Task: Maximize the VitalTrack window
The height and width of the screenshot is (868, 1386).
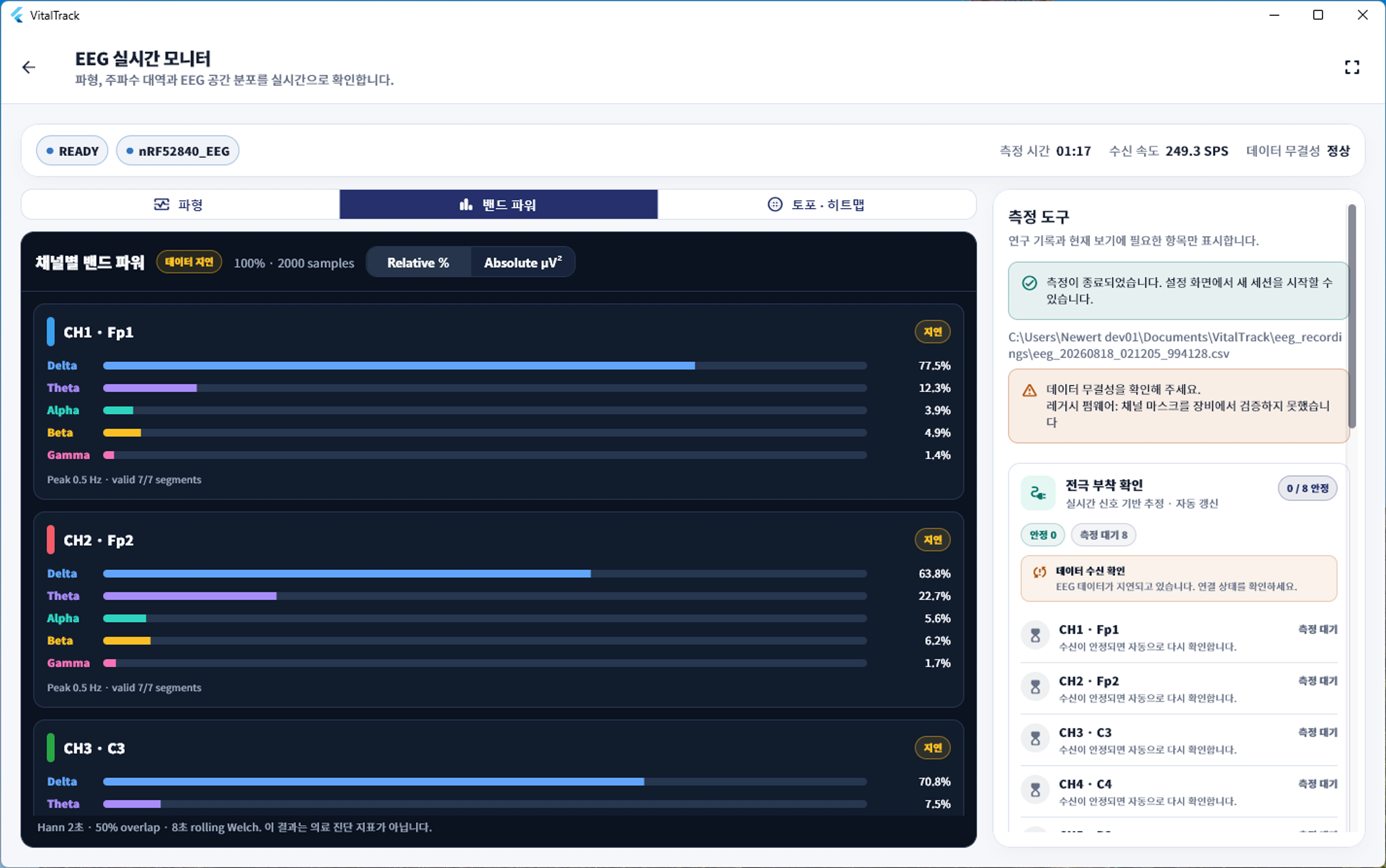Action: point(1318,15)
